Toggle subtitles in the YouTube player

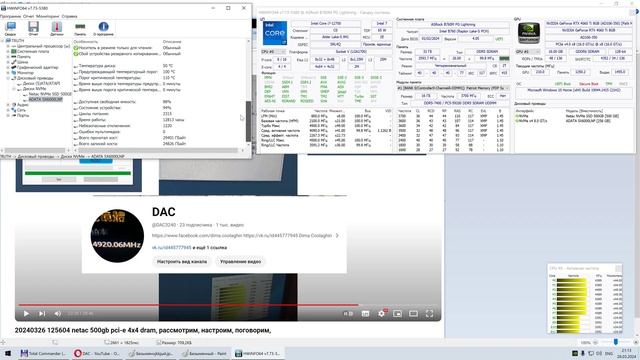pos(365,313)
